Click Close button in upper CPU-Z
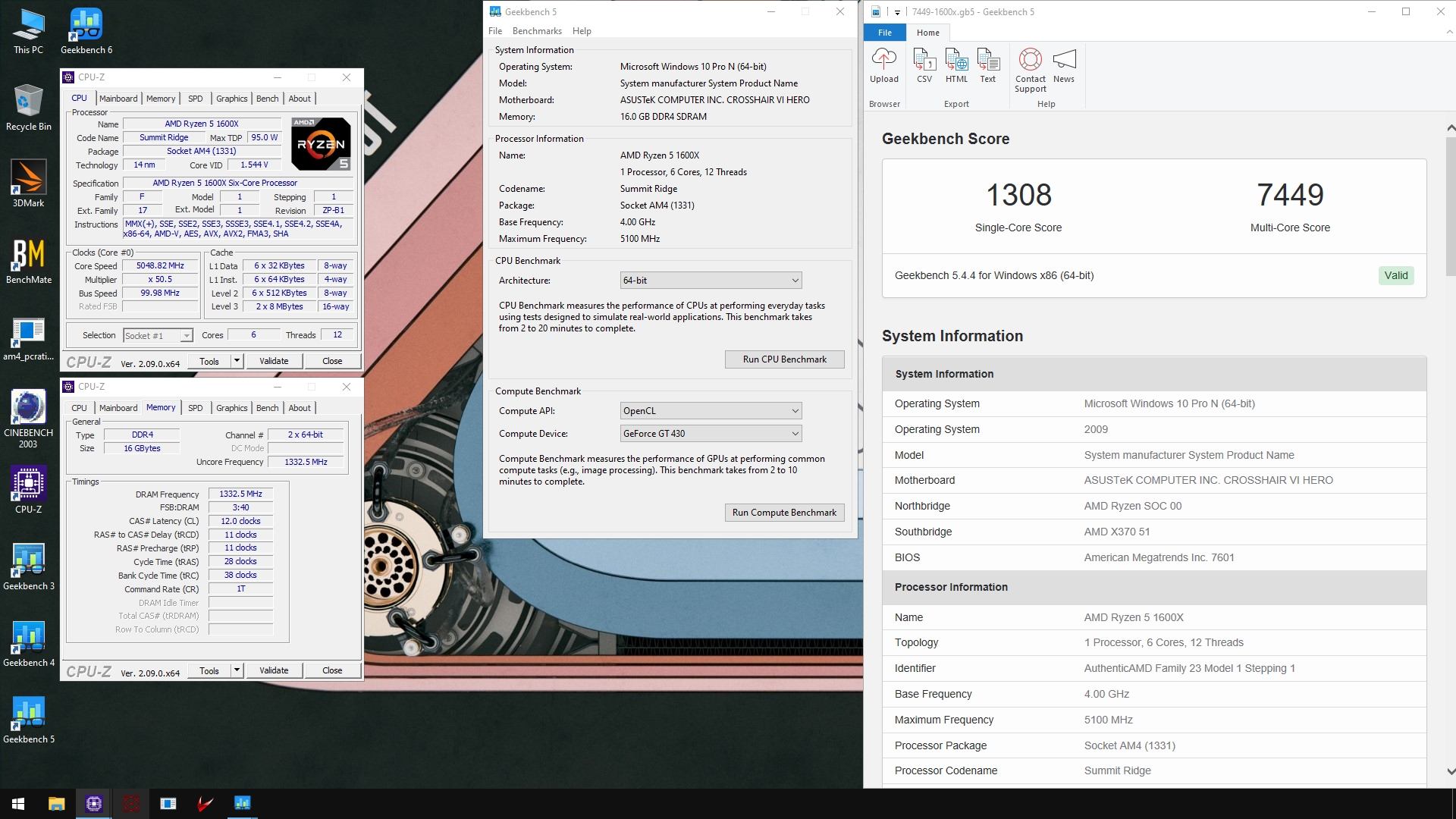Viewport: 1456px width, 819px height. 332,361
